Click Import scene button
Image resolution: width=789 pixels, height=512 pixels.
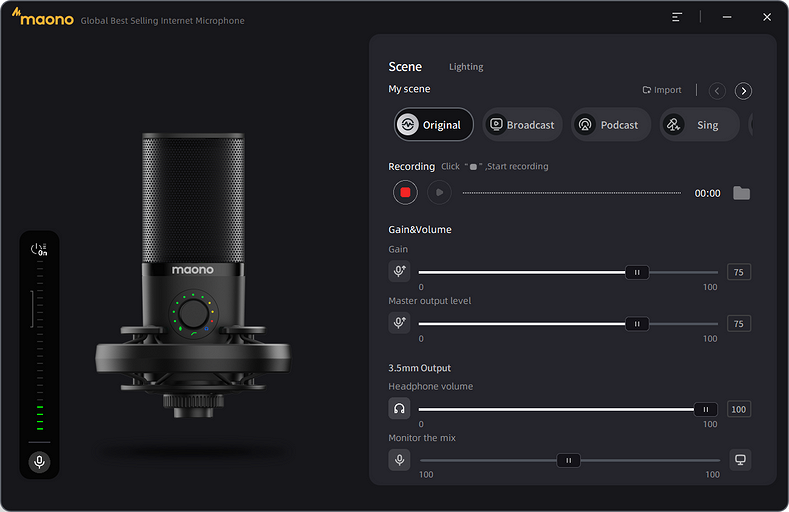click(x=662, y=90)
